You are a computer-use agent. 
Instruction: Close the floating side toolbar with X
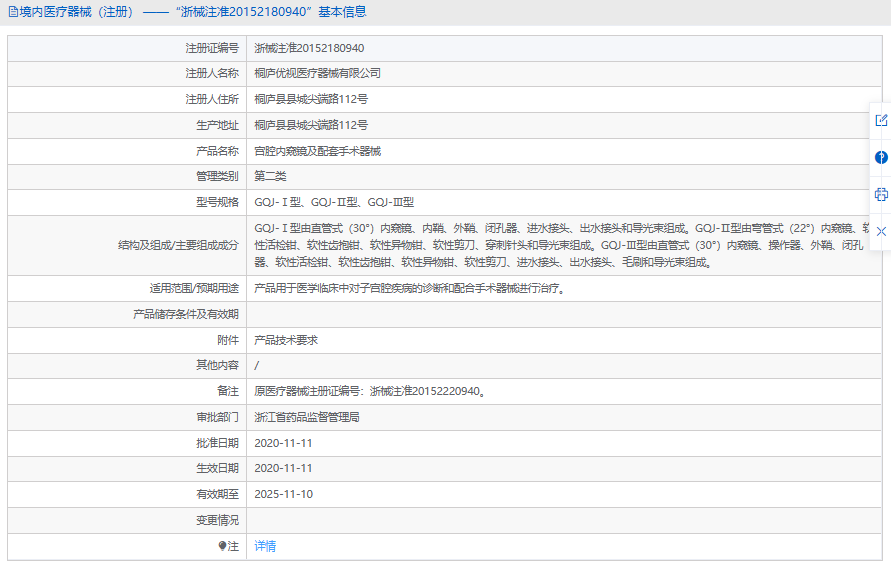[881, 231]
